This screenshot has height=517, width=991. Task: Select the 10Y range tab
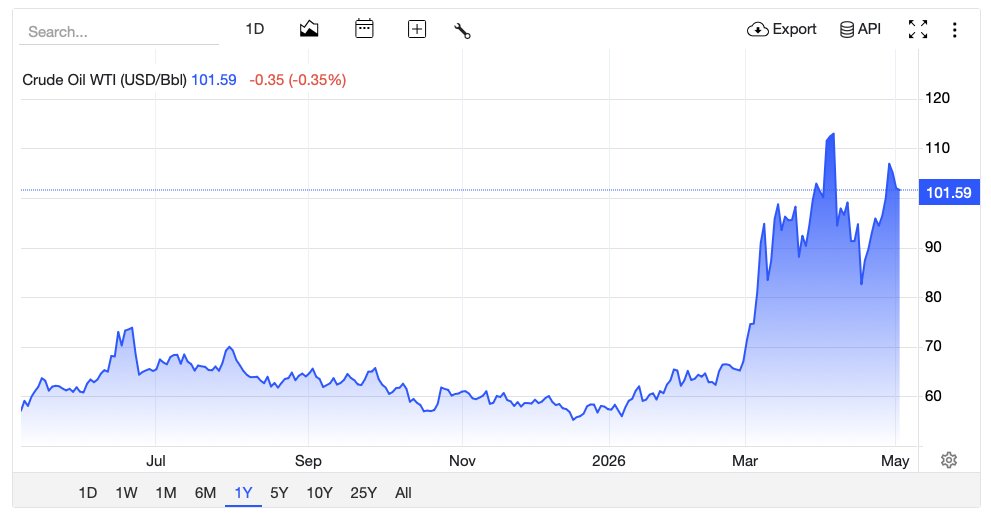click(319, 493)
